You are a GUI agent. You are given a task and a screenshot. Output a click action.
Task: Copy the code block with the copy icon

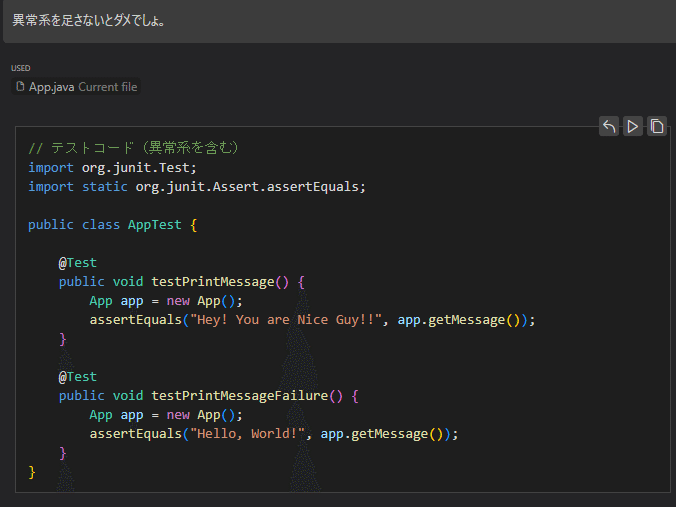[657, 126]
